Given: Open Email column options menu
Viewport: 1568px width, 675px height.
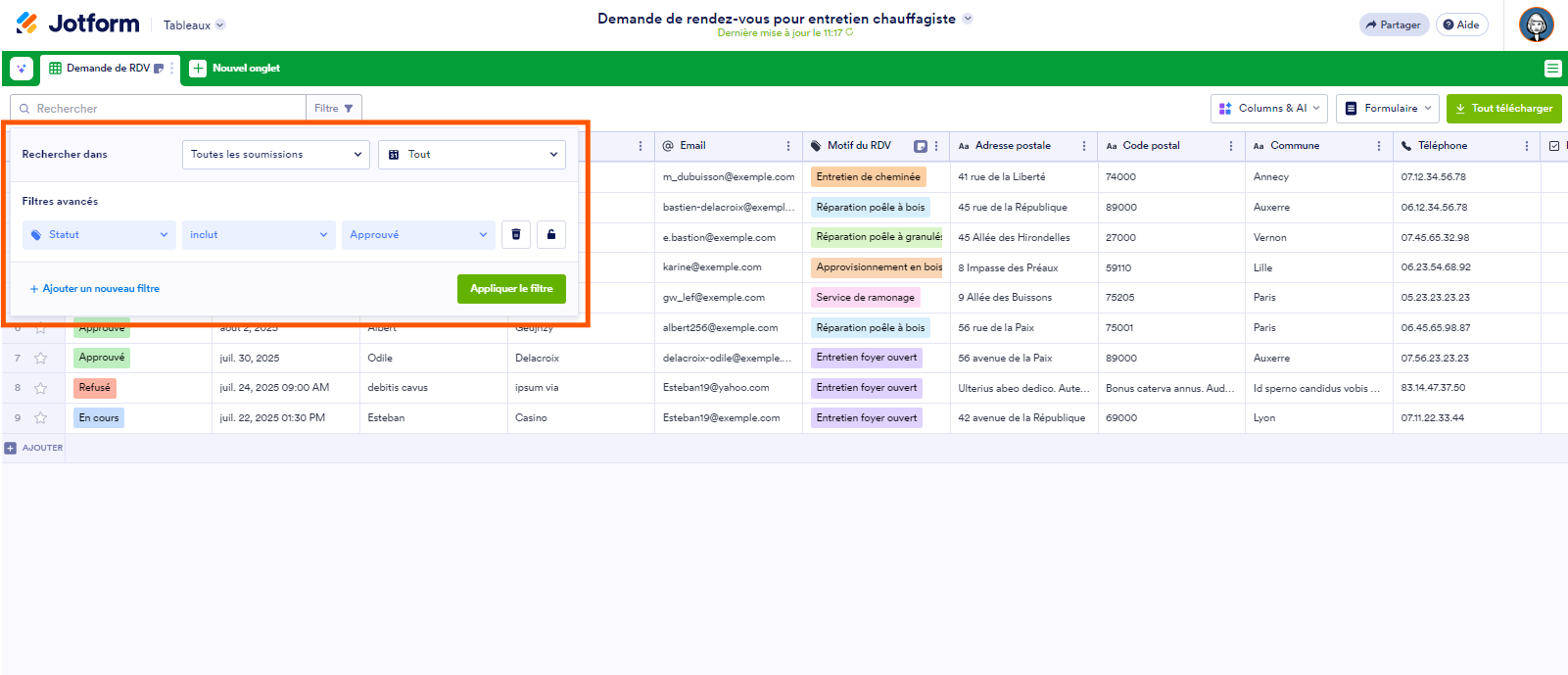Looking at the screenshot, I should (x=788, y=146).
